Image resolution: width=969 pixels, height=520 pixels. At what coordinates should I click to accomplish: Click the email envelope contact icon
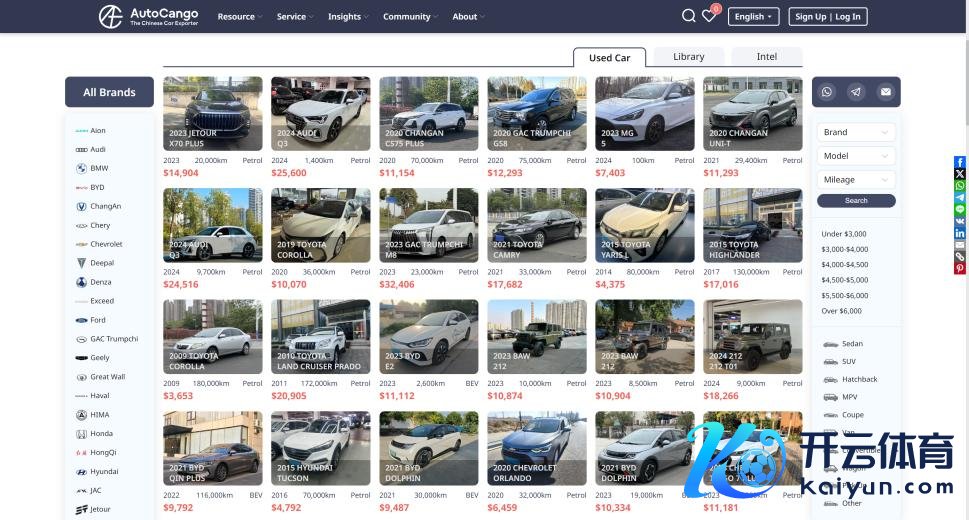(x=885, y=92)
